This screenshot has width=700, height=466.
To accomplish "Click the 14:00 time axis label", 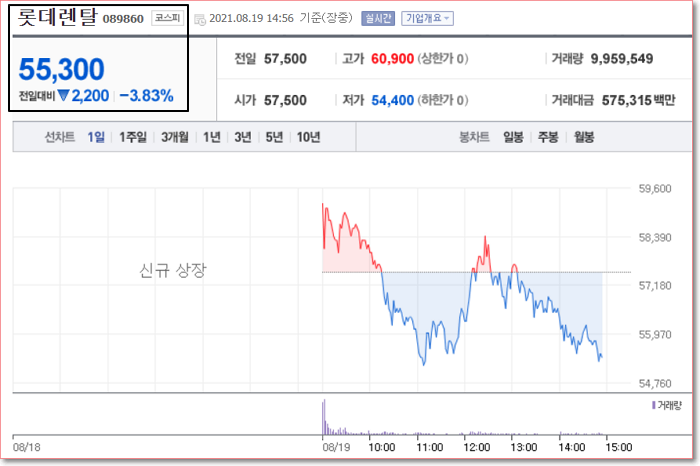I will pyautogui.click(x=571, y=447).
